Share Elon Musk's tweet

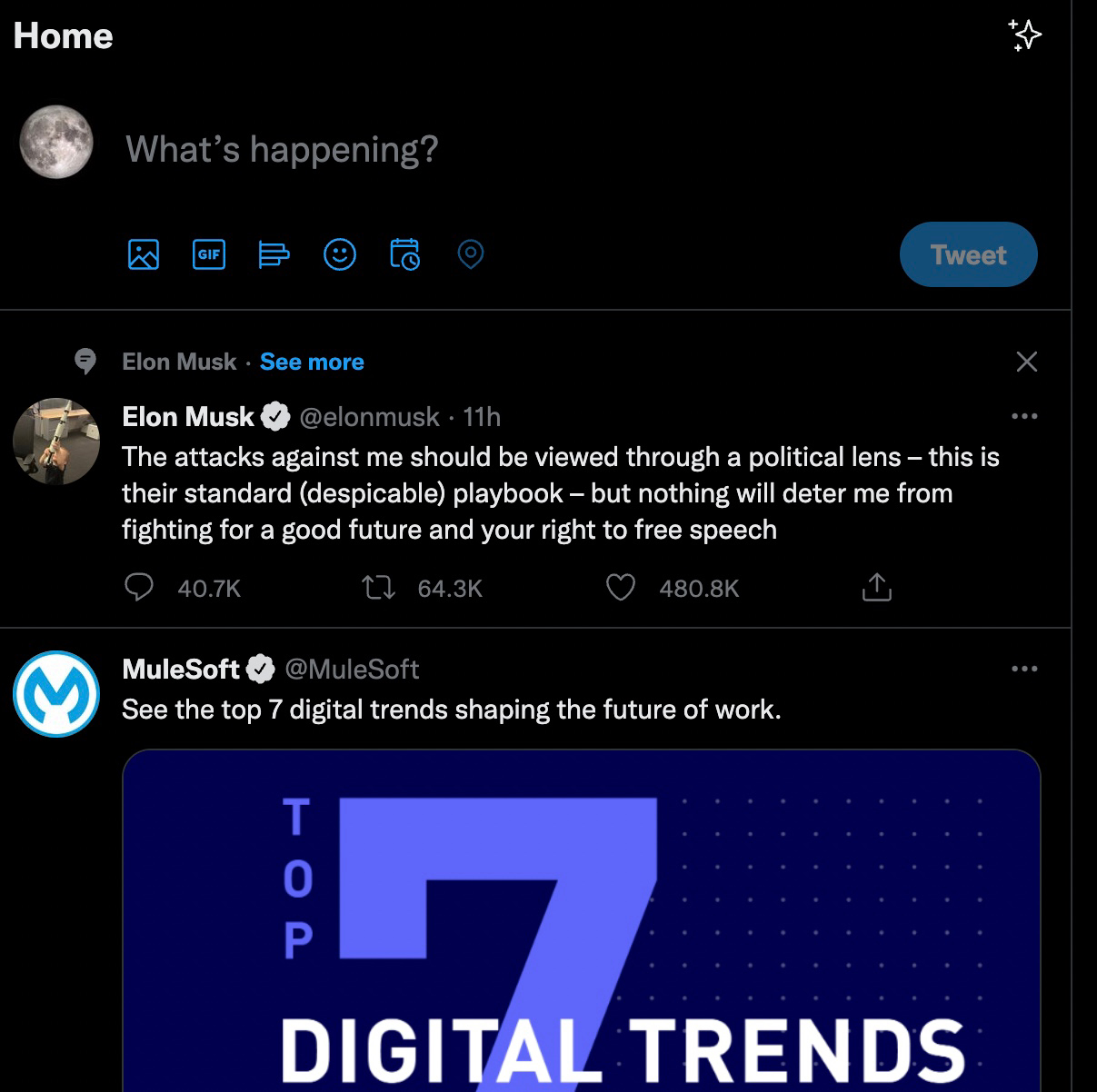click(x=876, y=588)
